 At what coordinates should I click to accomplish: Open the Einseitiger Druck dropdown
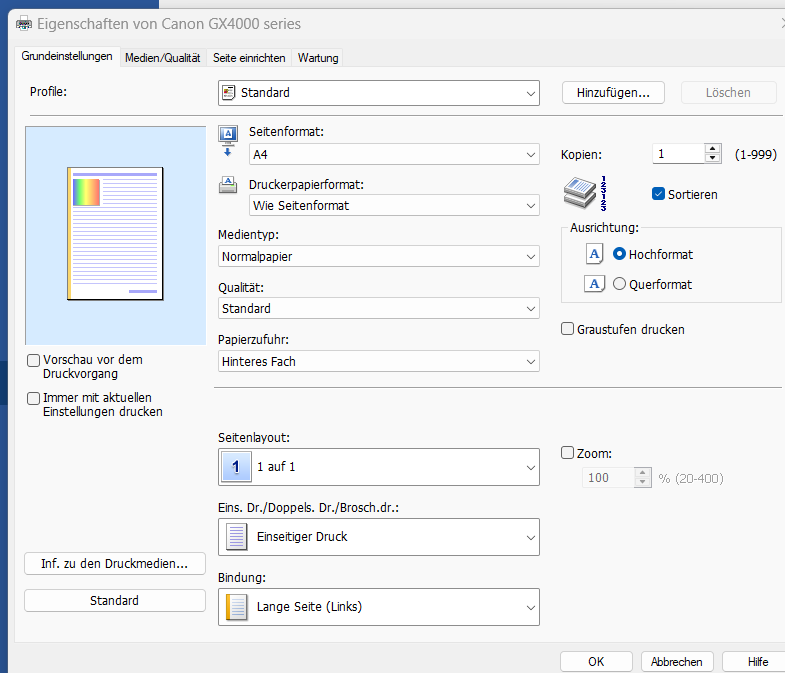[x=379, y=537]
